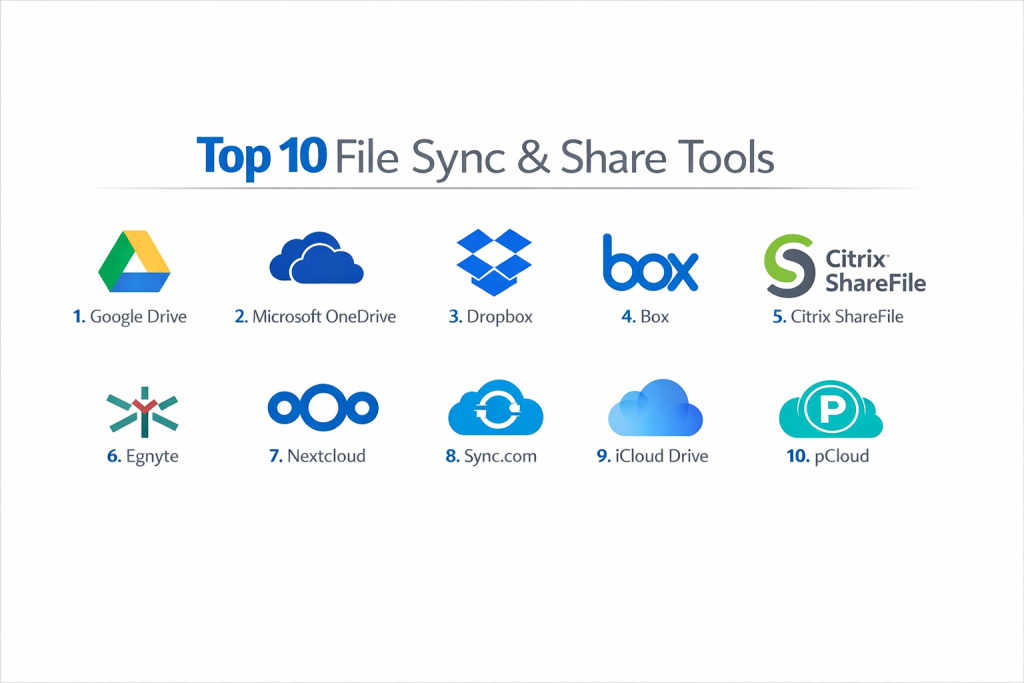Click the "4. Box" caption
This screenshot has width=1024, height=683.
point(645,317)
